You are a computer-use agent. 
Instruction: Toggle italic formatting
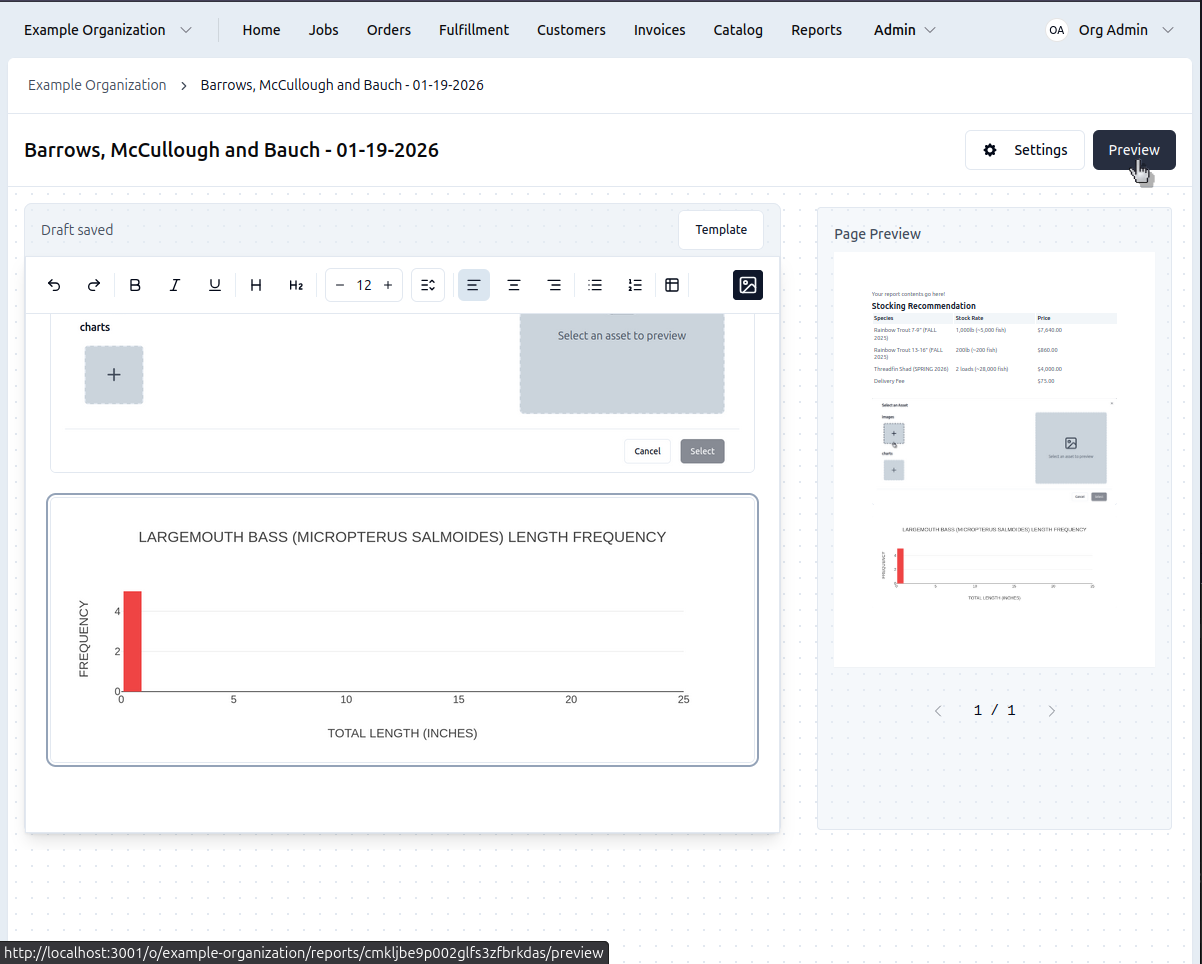pos(175,285)
